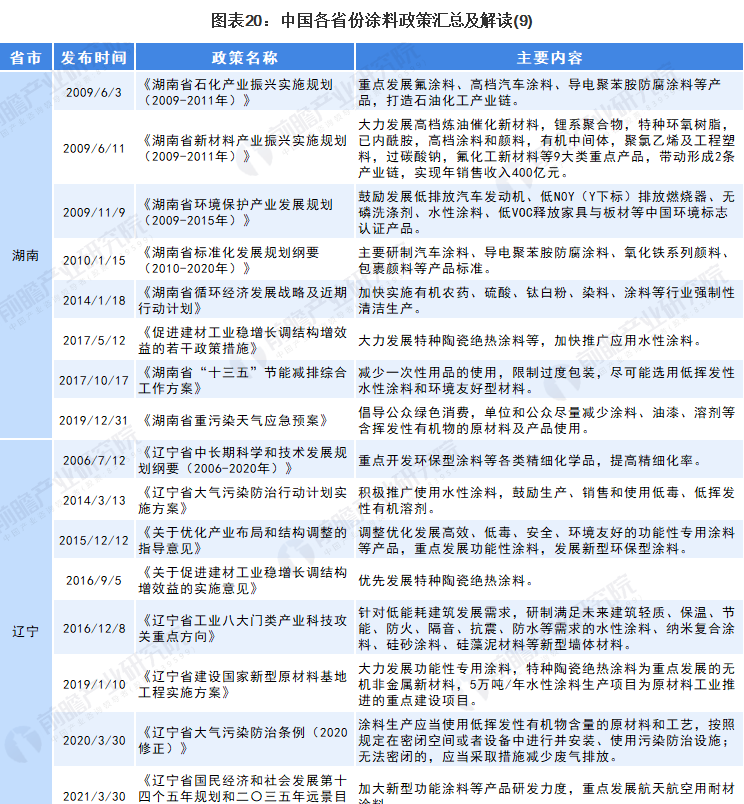The image size is (744, 804).
Task: Click the date 2009/11/9 cell
Action: (x=93, y=213)
